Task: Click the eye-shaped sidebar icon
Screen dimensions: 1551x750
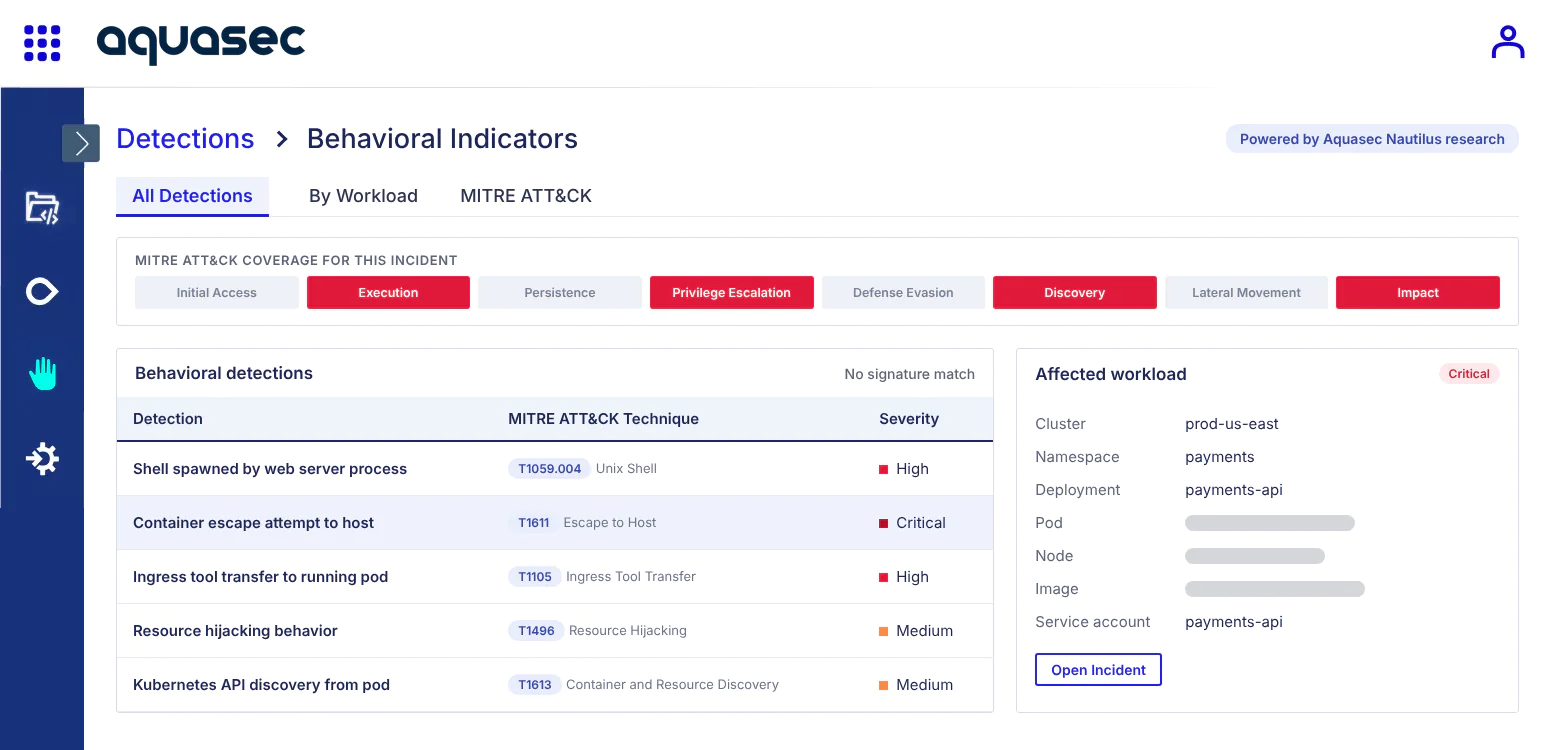Action: pos(42,291)
